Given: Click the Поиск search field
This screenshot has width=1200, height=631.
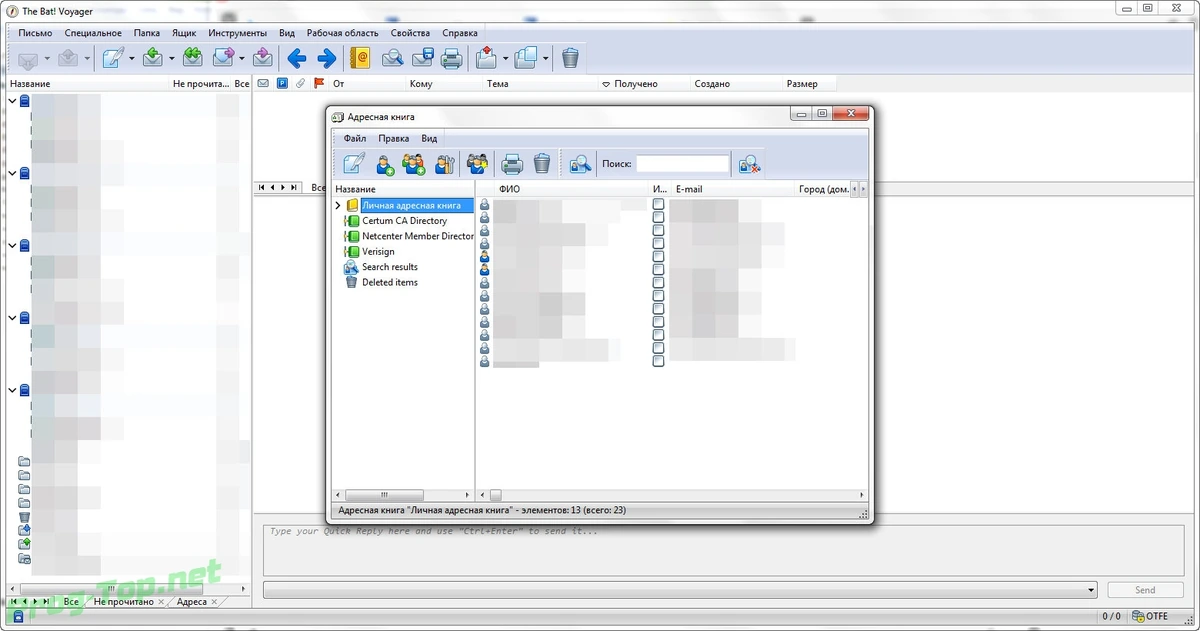Looking at the screenshot, I should 683,164.
